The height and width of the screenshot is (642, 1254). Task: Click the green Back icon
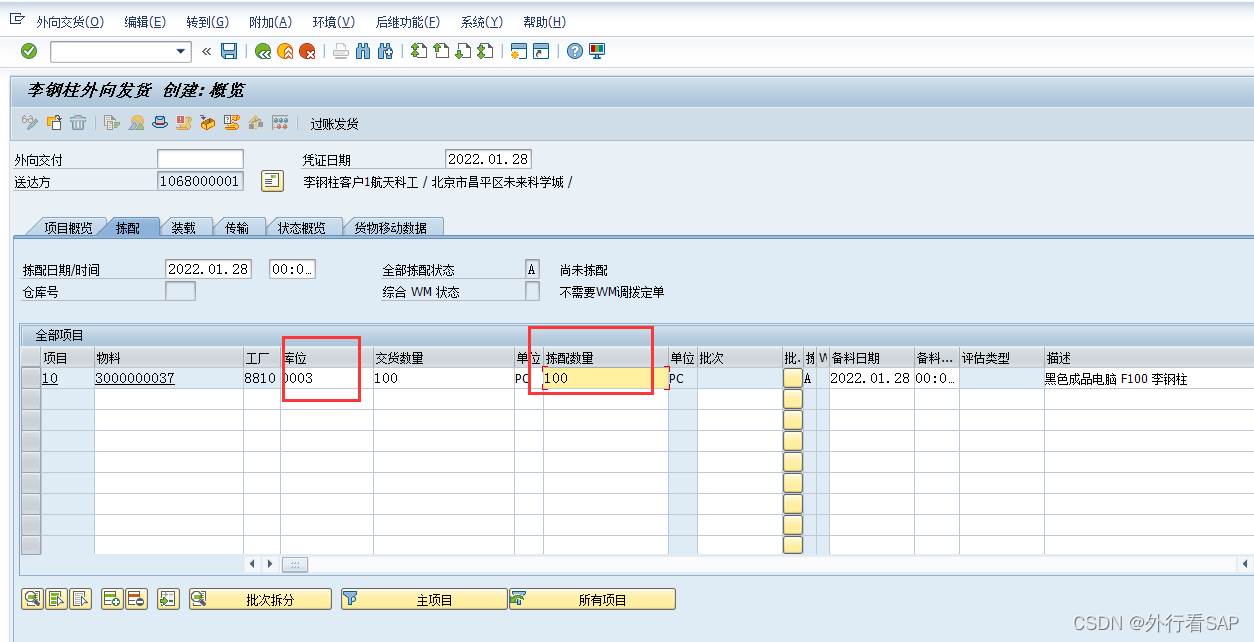263,51
